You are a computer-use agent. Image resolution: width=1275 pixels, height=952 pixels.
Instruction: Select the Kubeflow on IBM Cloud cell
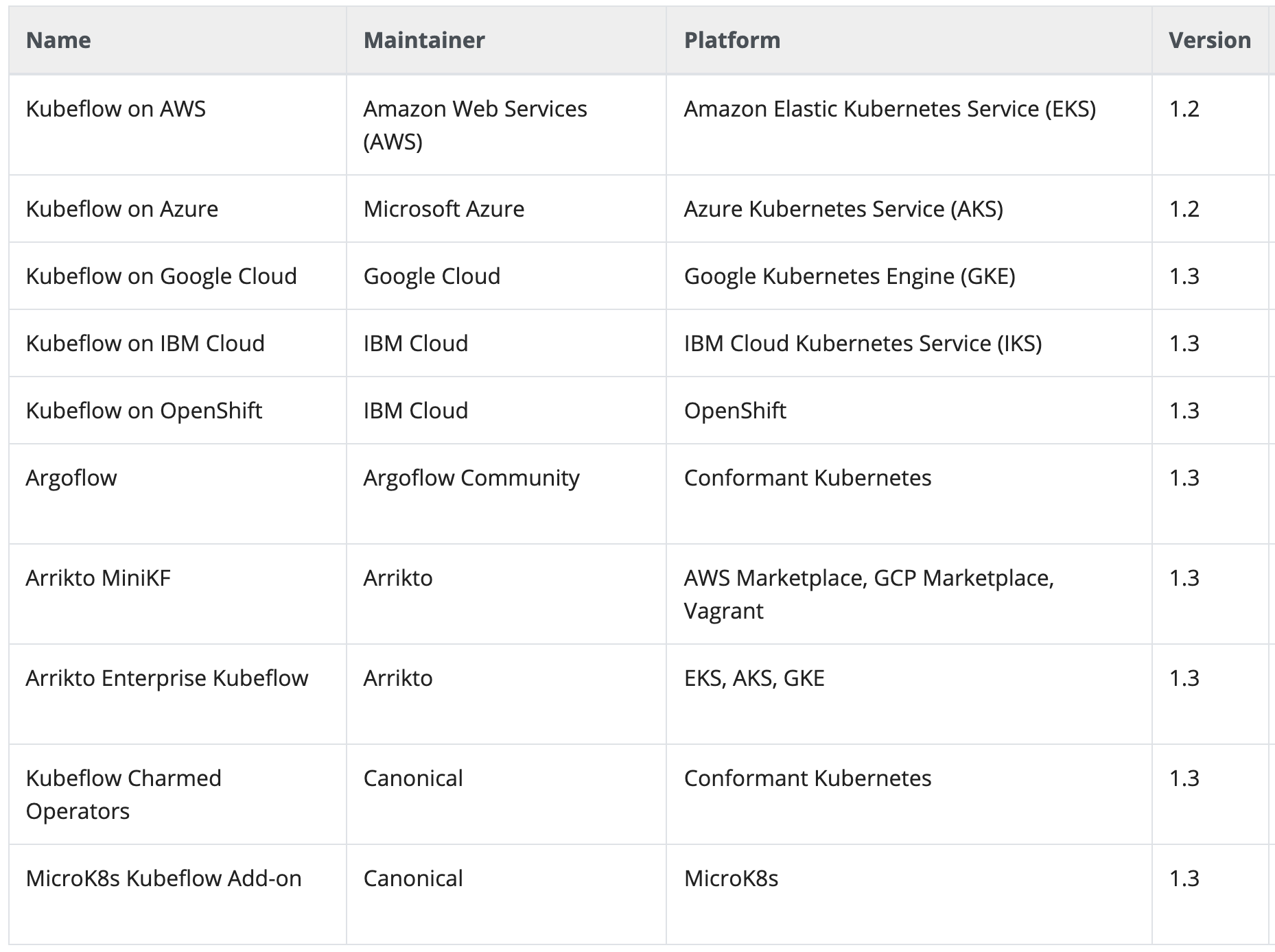pyautogui.click(x=178, y=343)
